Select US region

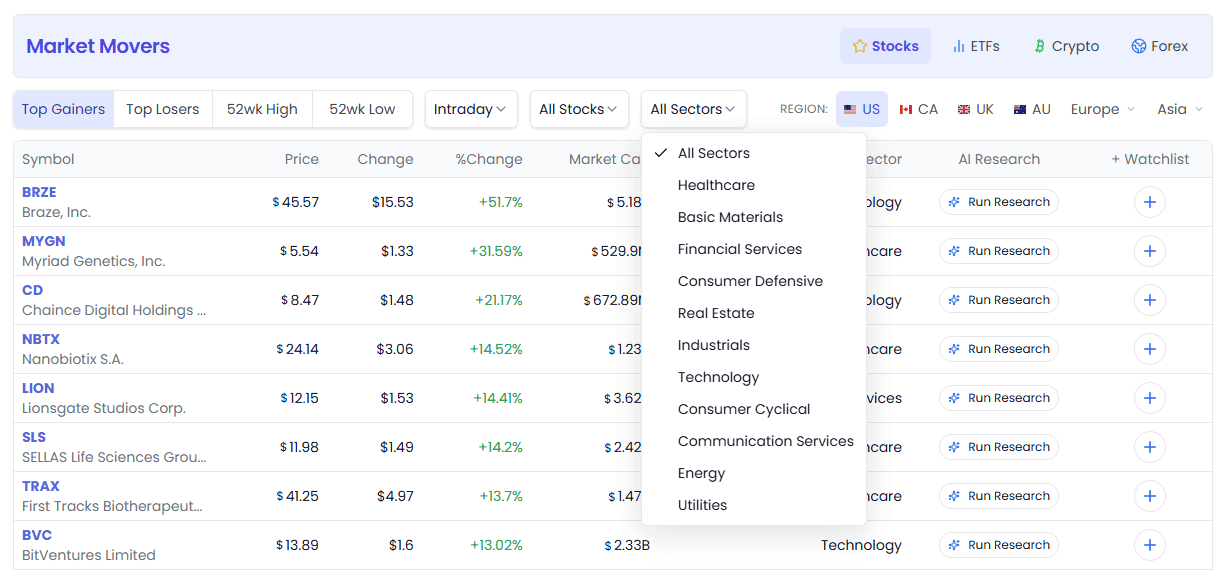pyautogui.click(x=862, y=109)
